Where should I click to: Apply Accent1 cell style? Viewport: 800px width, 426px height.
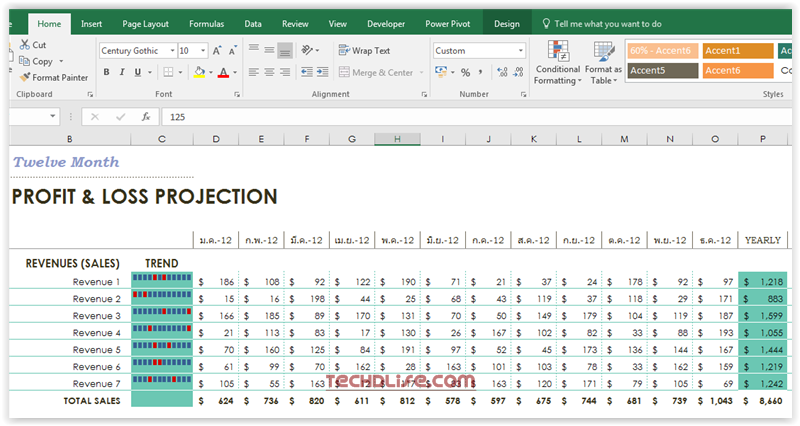(x=738, y=51)
